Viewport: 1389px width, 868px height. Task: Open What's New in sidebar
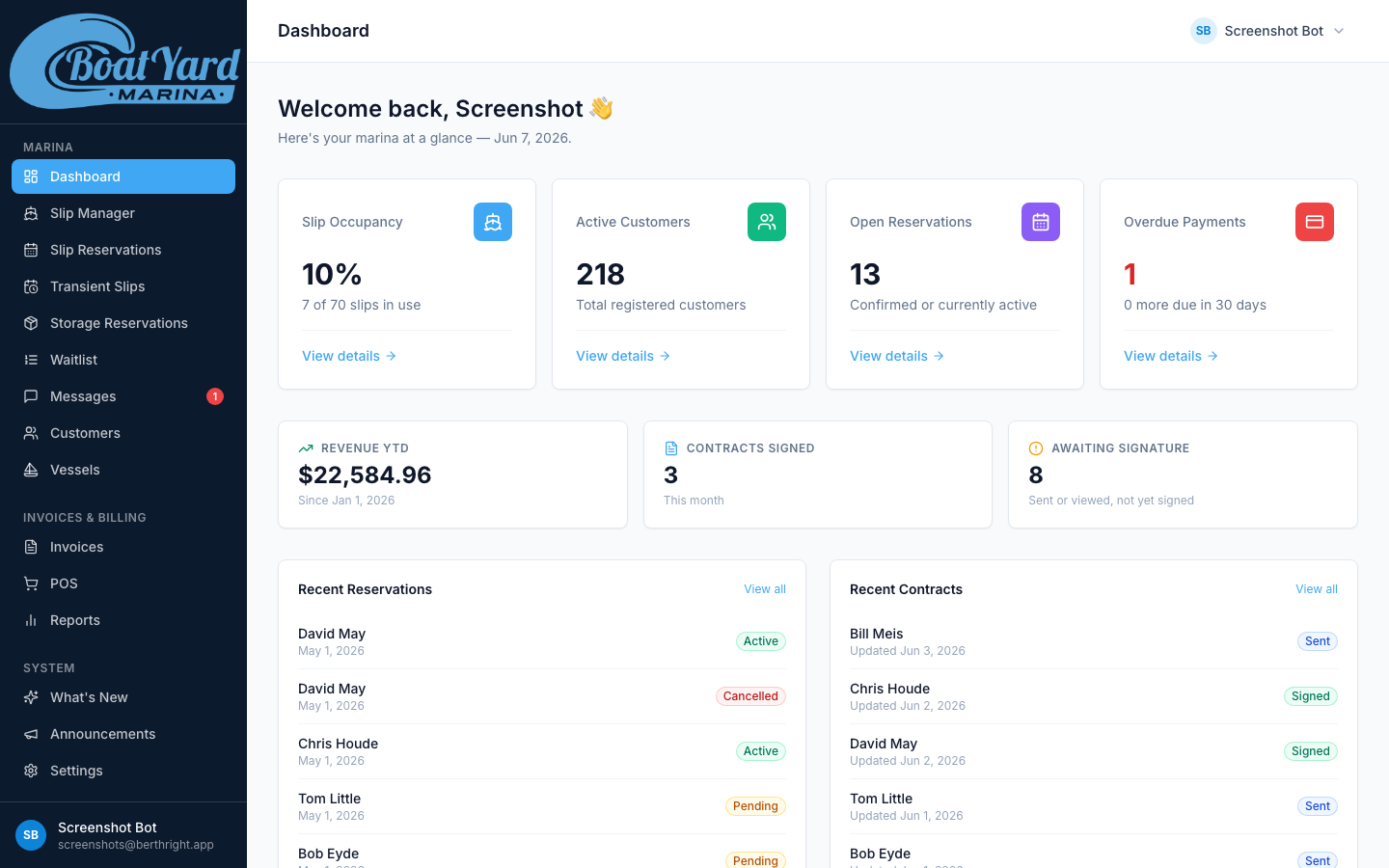pyautogui.click(x=123, y=697)
